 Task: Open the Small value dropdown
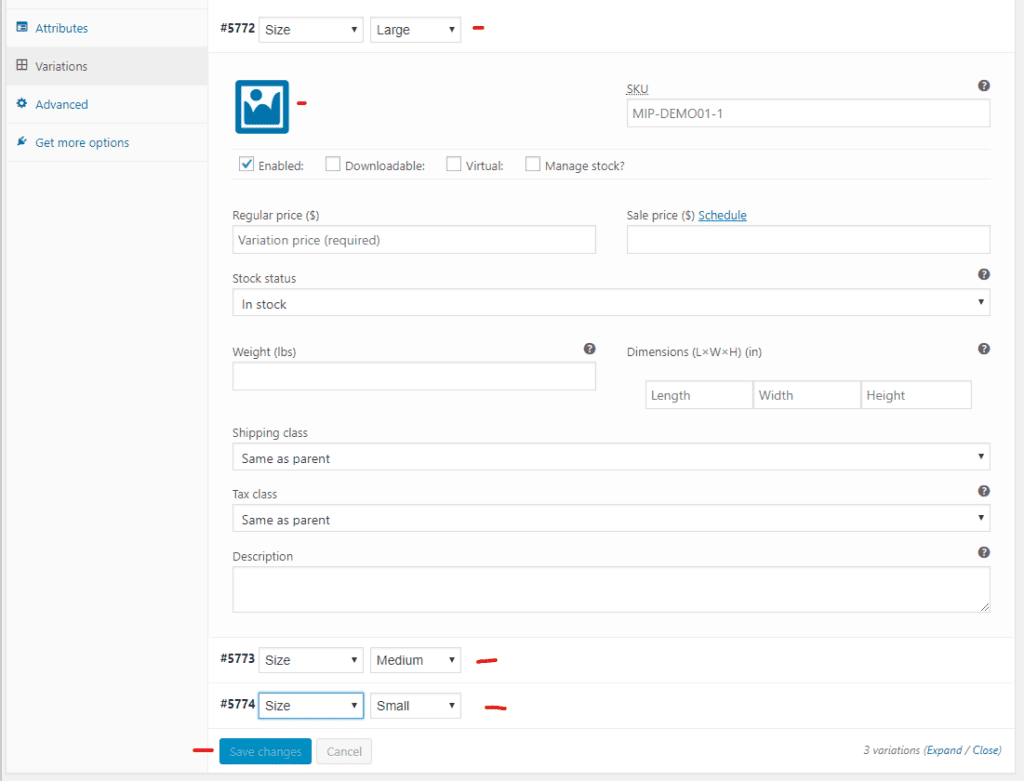pyautogui.click(x=415, y=706)
